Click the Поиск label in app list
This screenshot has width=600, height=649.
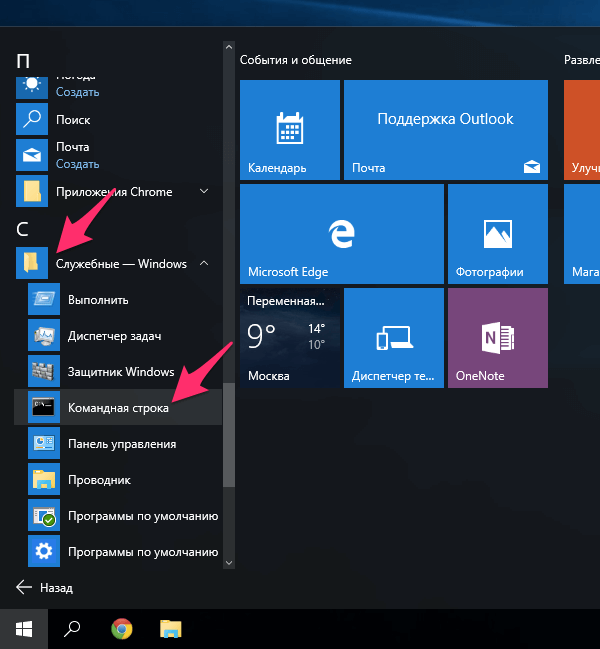click(73, 120)
